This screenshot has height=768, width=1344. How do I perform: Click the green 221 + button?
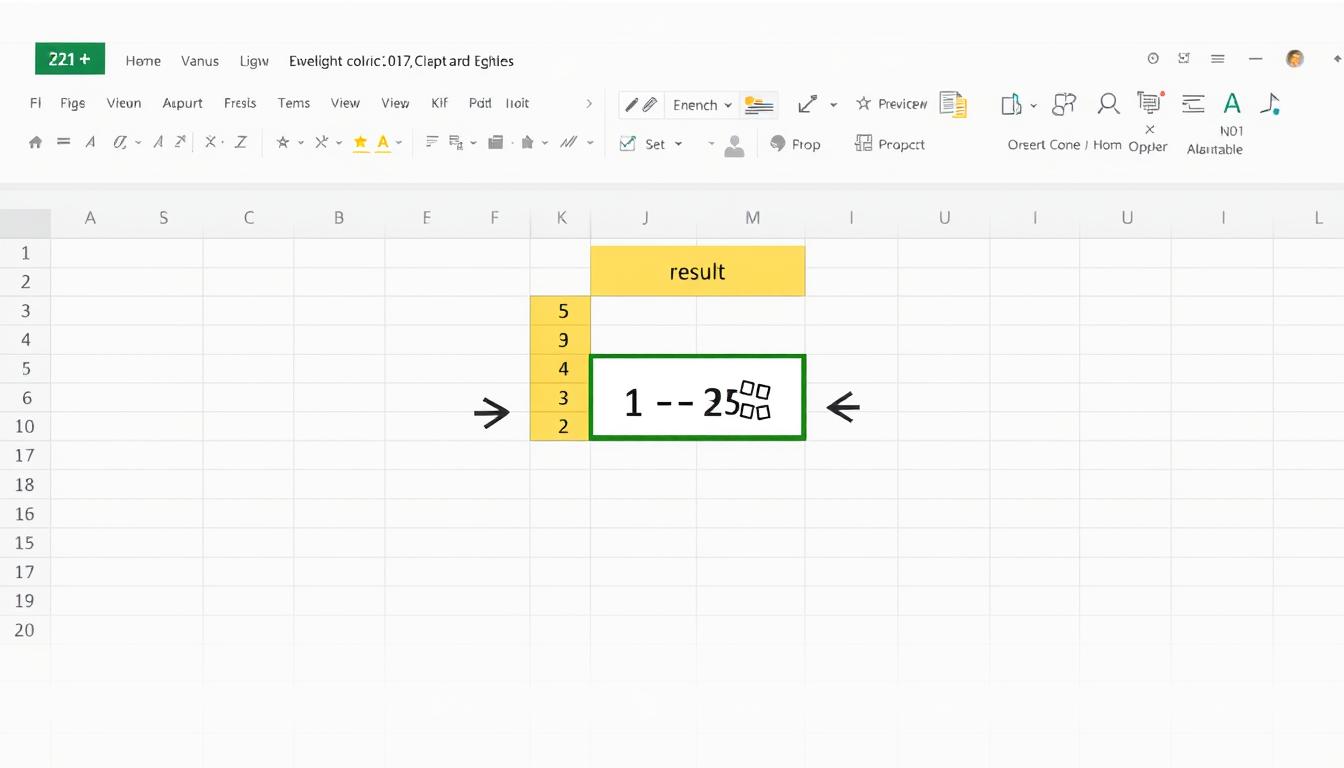69,59
